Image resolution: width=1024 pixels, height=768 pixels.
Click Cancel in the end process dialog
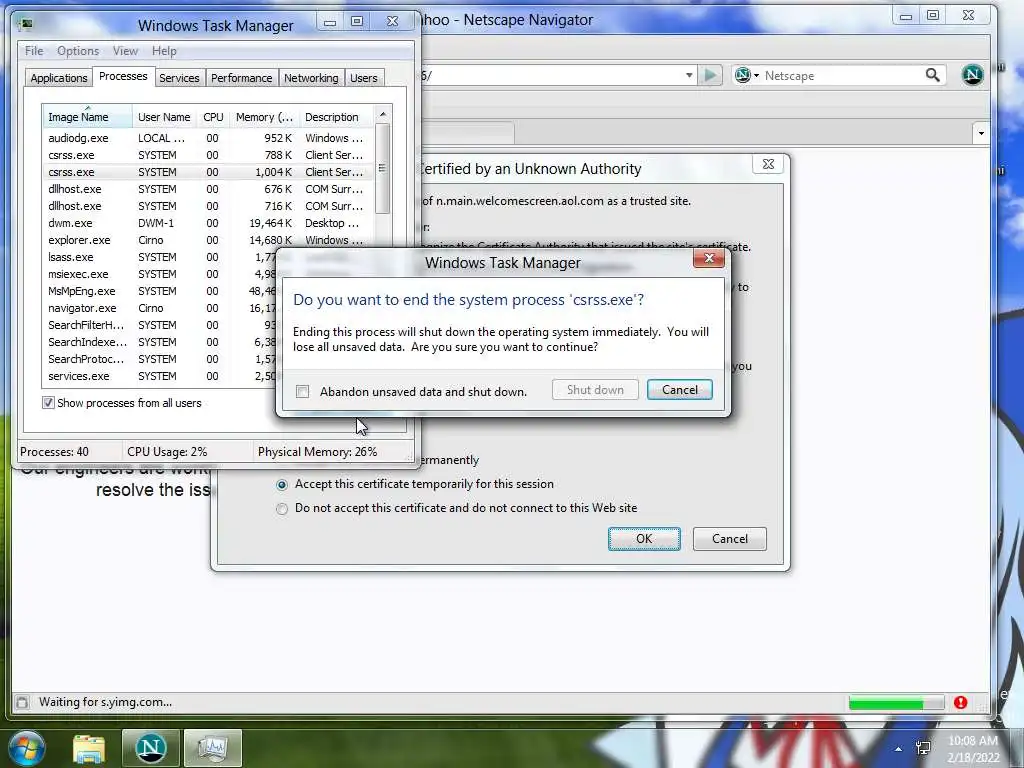[679, 390]
